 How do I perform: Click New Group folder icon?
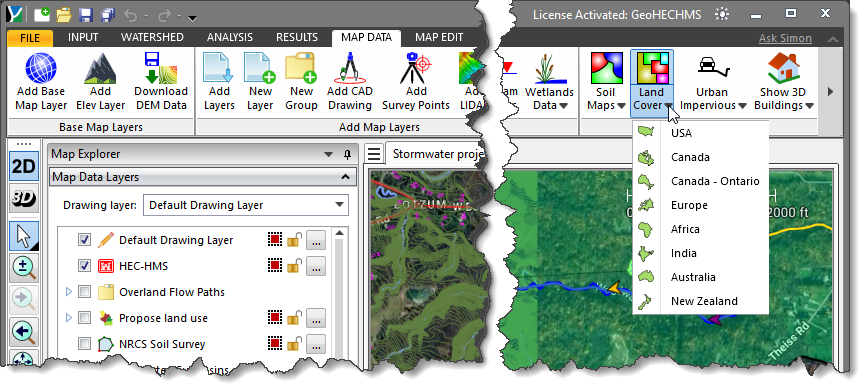tap(301, 68)
